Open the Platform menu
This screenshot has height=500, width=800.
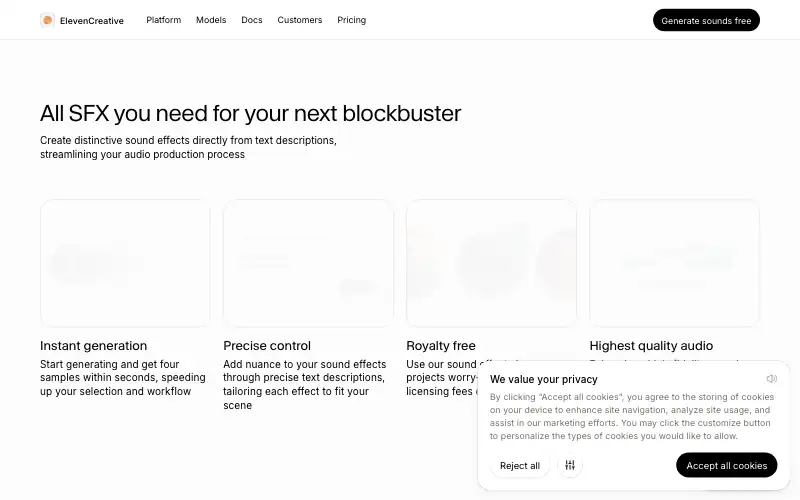pyautogui.click(x=164, y=20)
